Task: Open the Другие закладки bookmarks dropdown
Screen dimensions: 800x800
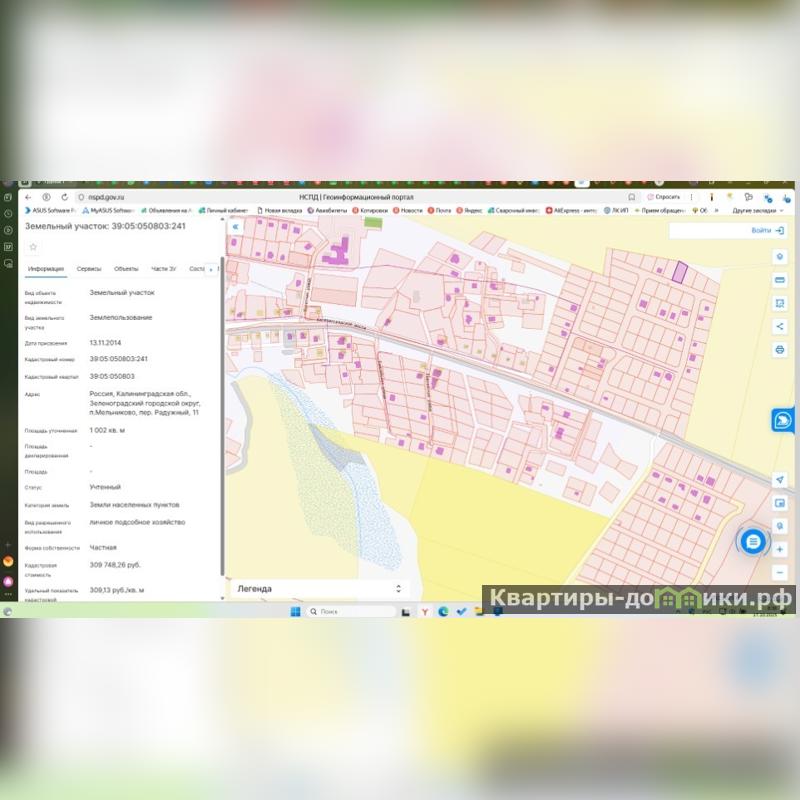Action: coord(757,211)
